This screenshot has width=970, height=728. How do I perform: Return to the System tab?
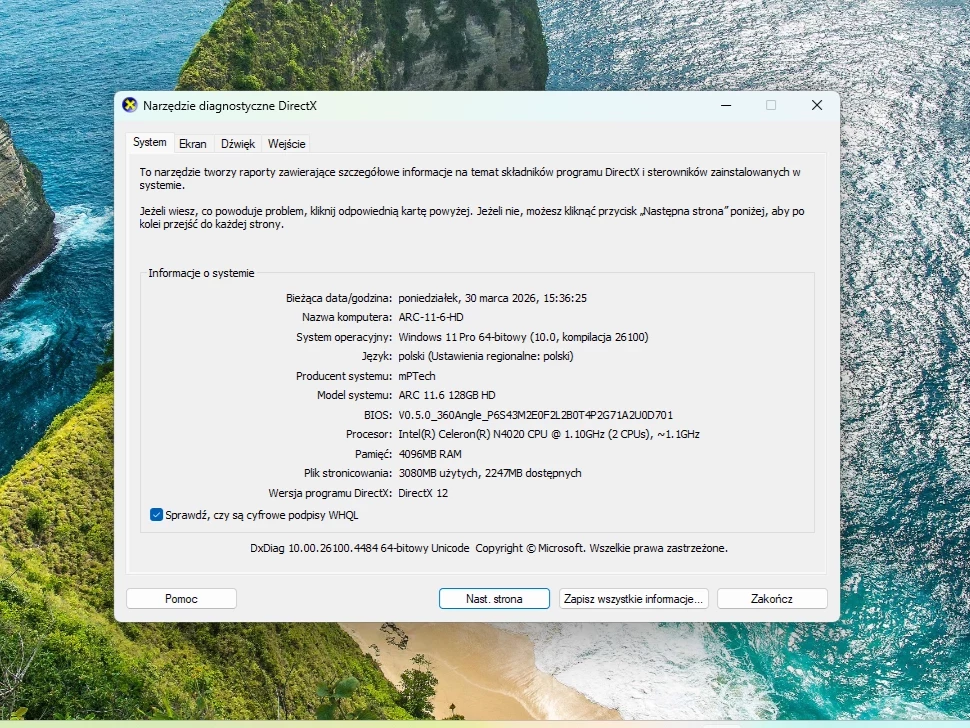click(x=149, y=142)
